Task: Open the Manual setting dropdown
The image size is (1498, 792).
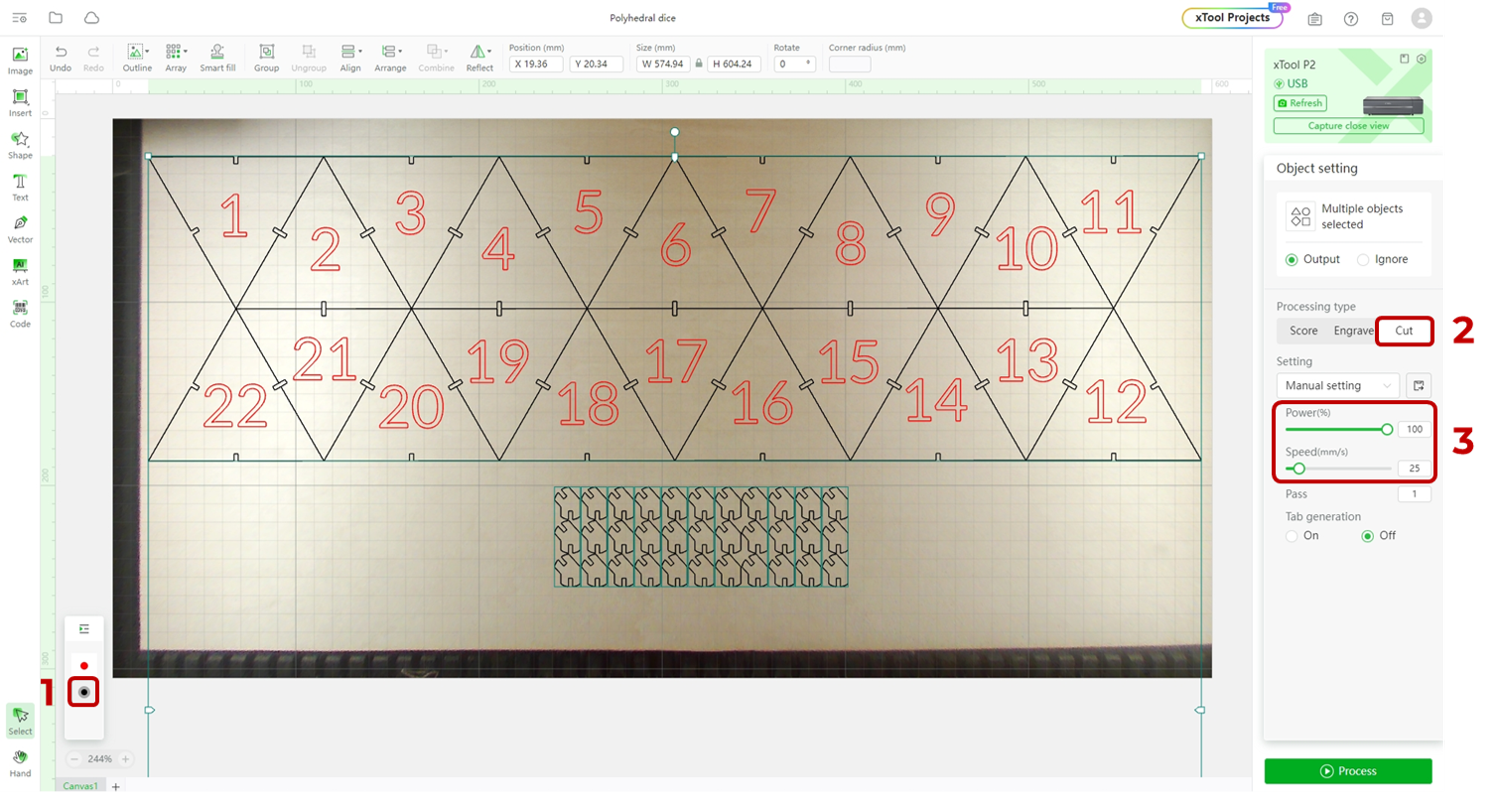Action: click(1337, 385)
